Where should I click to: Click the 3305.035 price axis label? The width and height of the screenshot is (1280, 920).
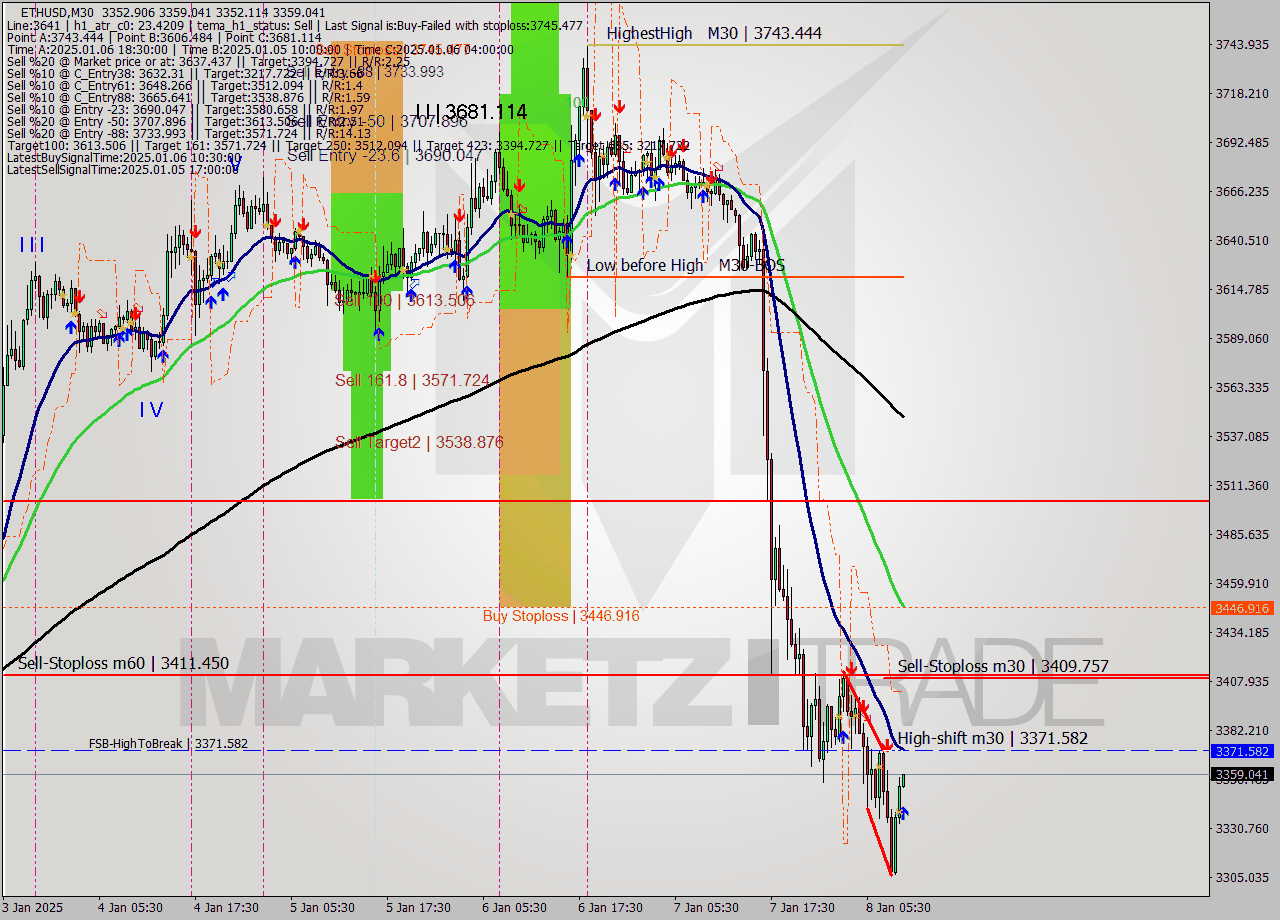(1242, 877)
